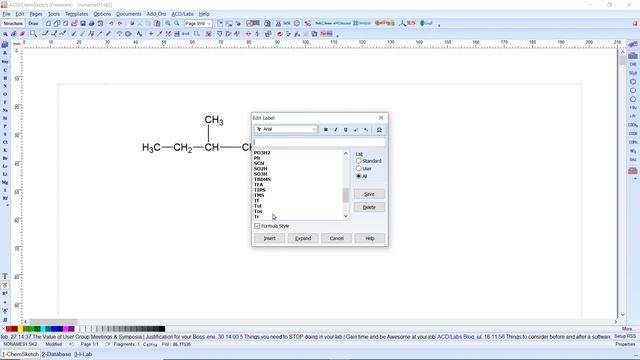The height and width of the screenshot is (360, 640).
Task: Switch to Draw mode
Action: [33, 24]
